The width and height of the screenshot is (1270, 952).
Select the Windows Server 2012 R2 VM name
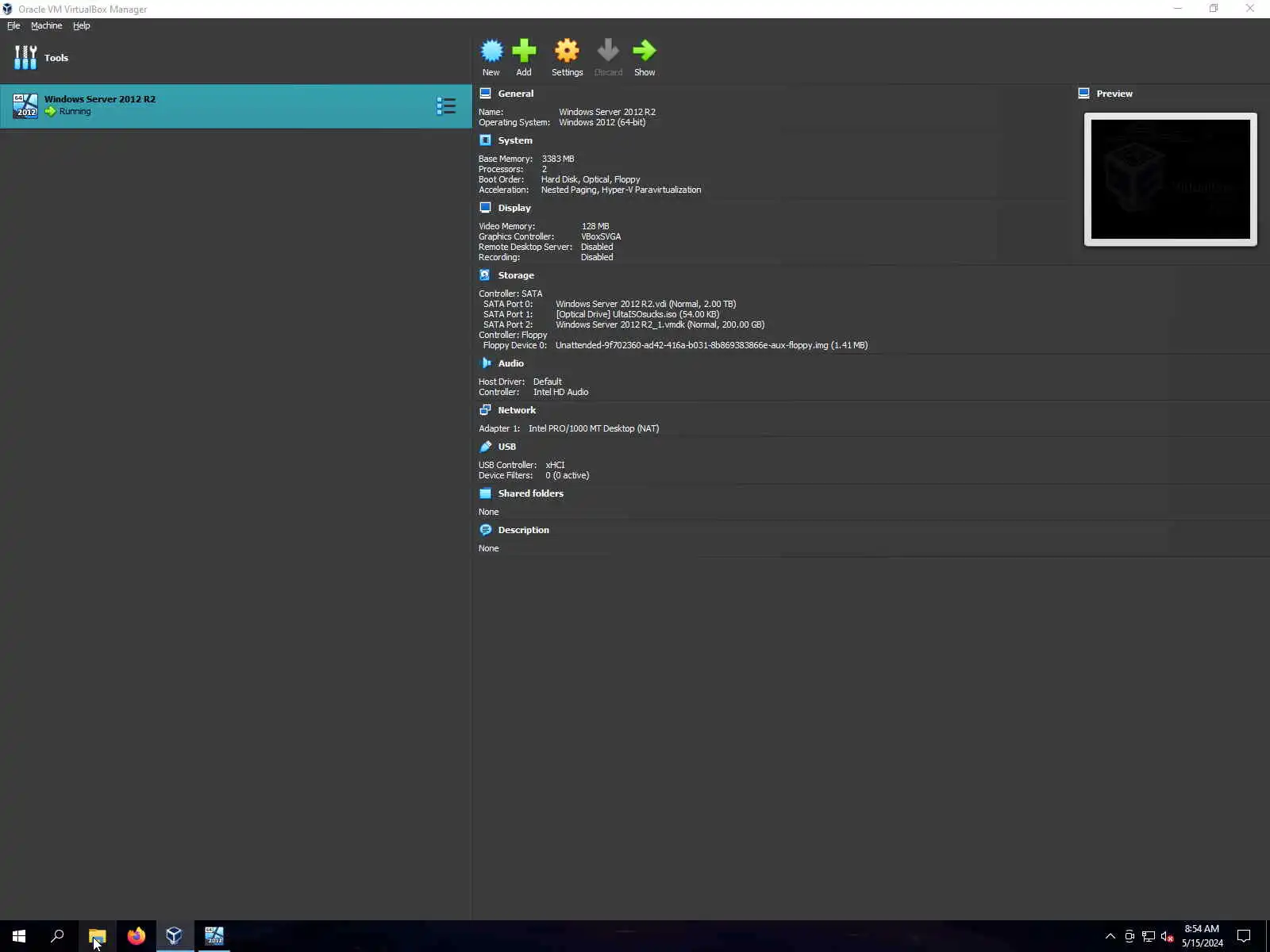click(x=100, y=99)
